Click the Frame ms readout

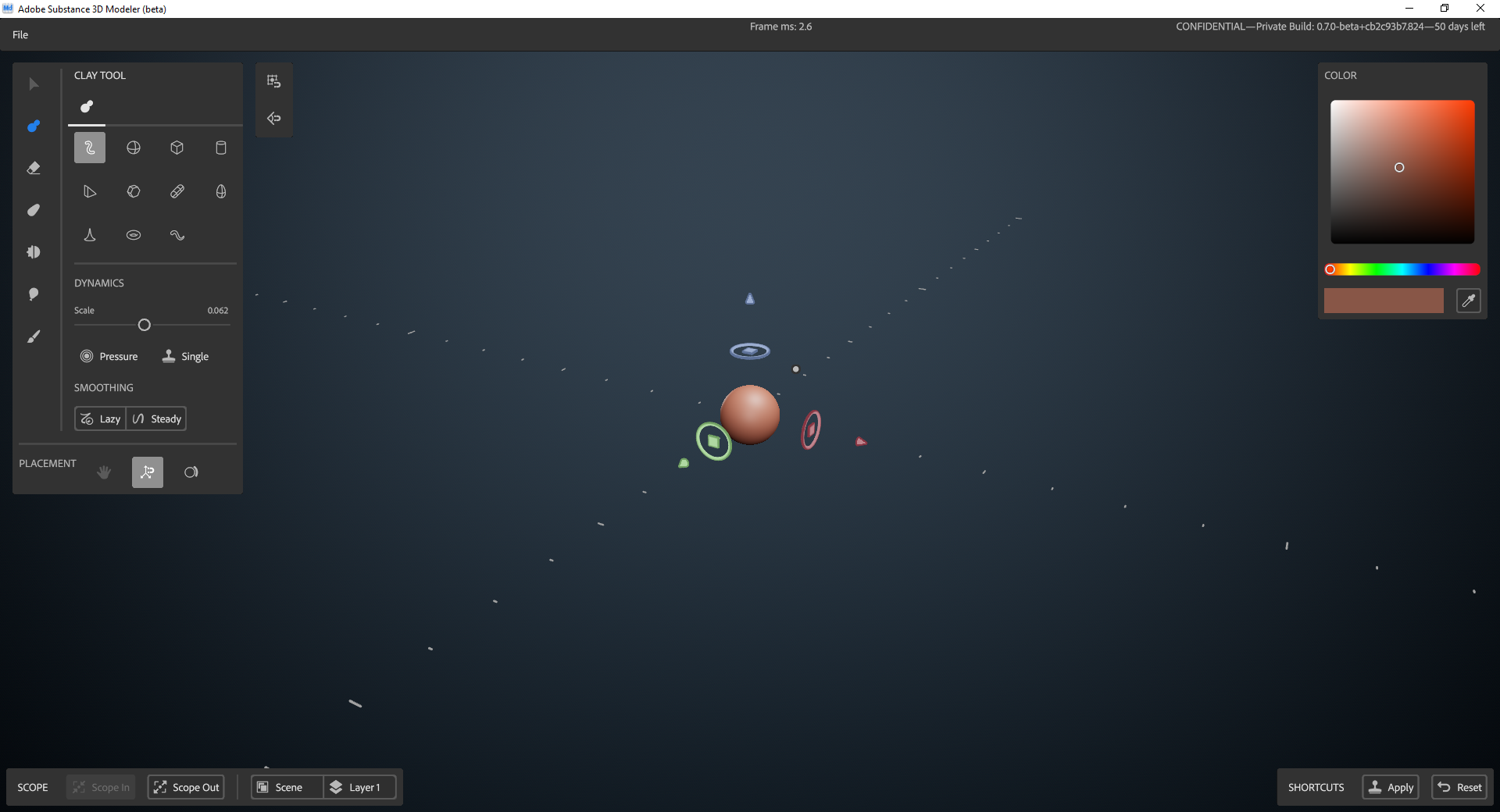pyautogui.click(x=780, y=27)
